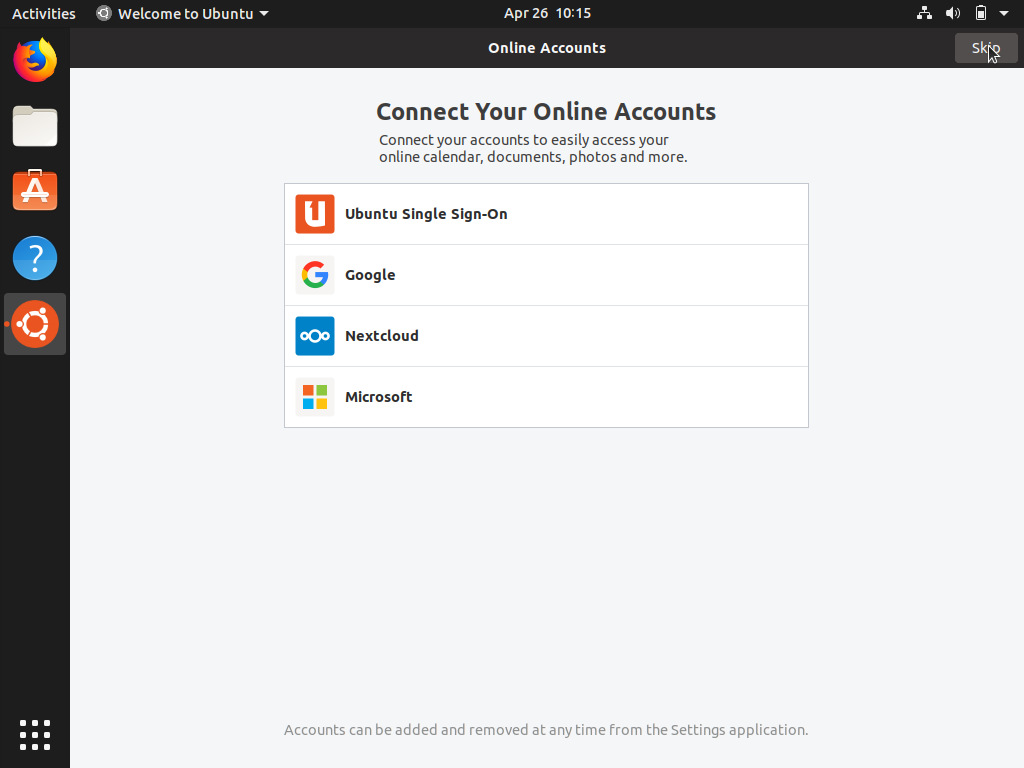This screenshot has width=1024, height=768.
Task: Skip the Online Accounts setup
Action: (x=985, y=48)
